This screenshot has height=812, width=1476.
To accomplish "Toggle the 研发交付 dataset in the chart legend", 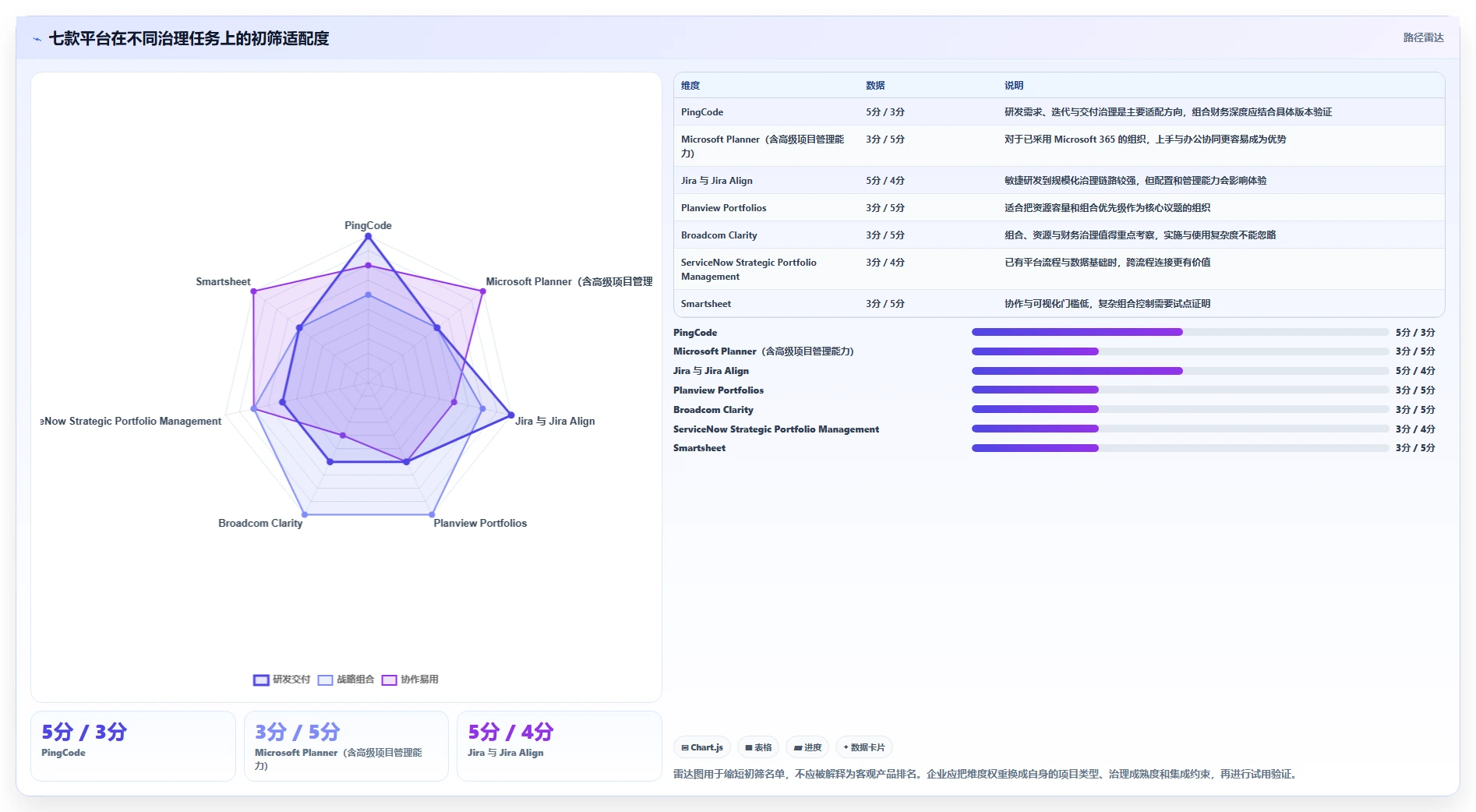I will [281, 680].
